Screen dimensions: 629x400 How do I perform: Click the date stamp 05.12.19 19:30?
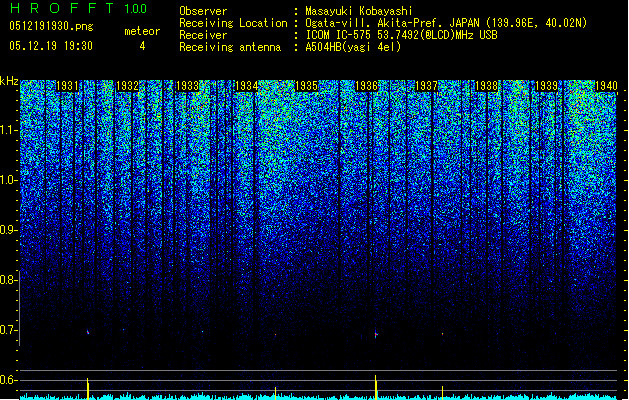pyautogui.click(x=51, y=46)
